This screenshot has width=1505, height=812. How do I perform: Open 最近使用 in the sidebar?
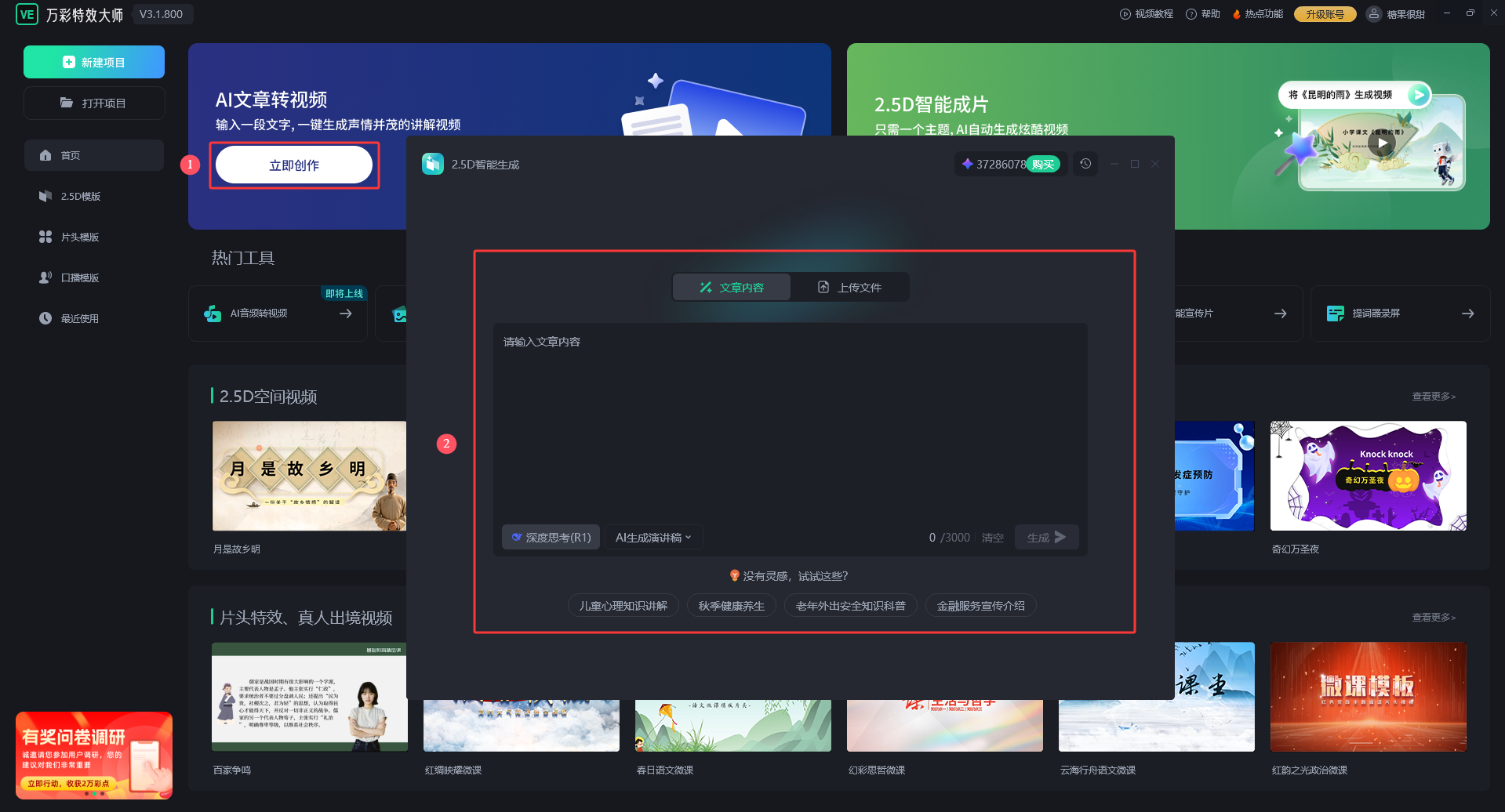coord(80,319)
